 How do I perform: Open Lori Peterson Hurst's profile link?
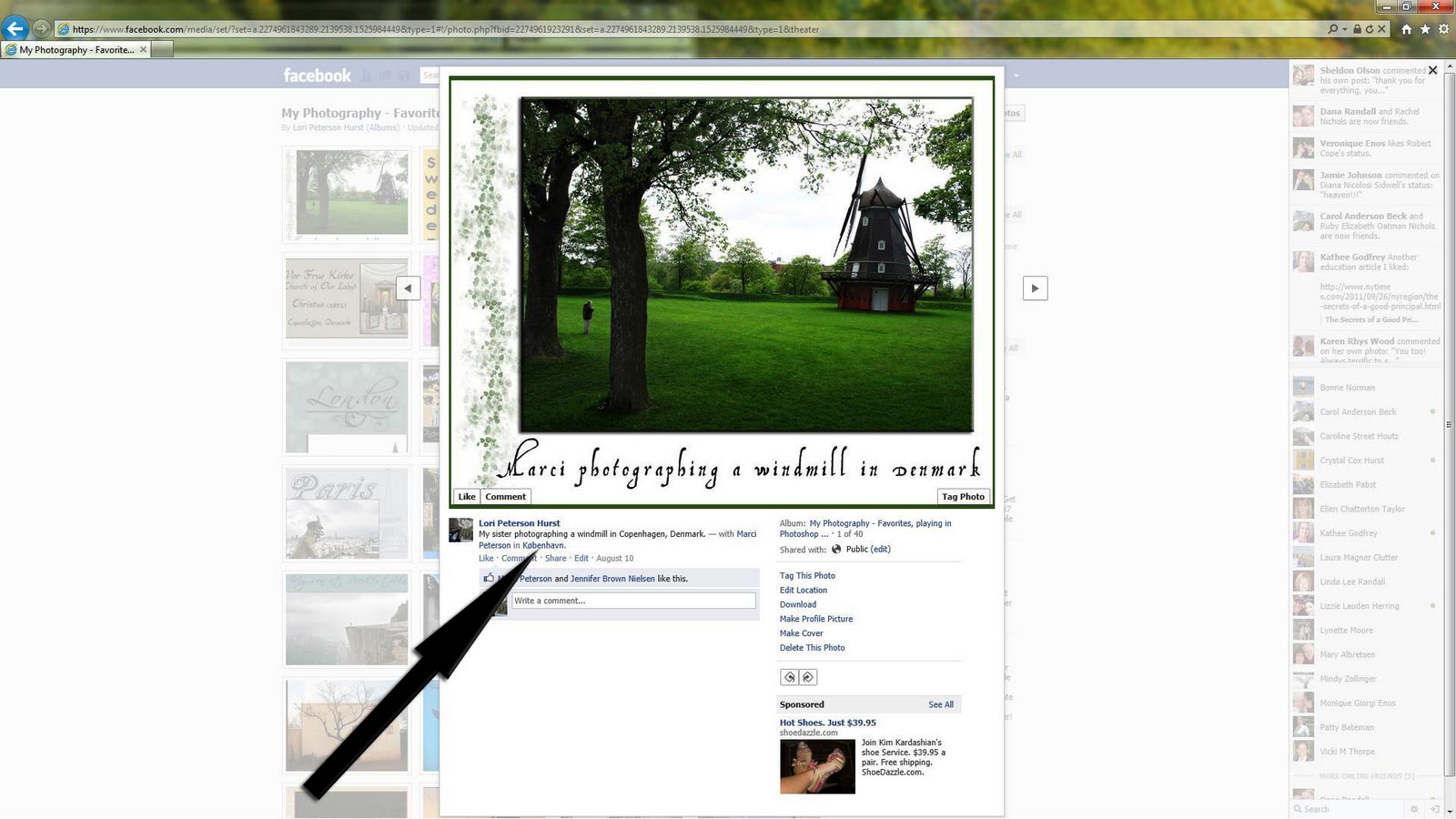click(520, 523)
